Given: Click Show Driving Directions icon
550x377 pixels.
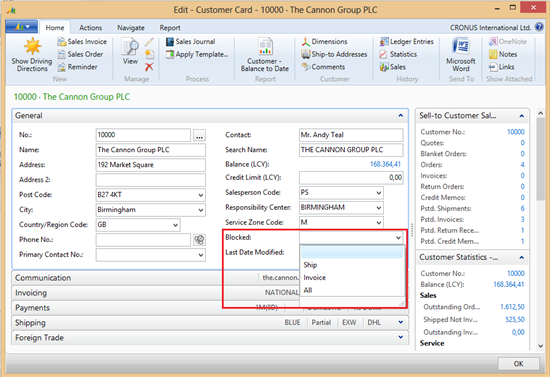Looking at the screenshot, I should [x=32, y=47].
